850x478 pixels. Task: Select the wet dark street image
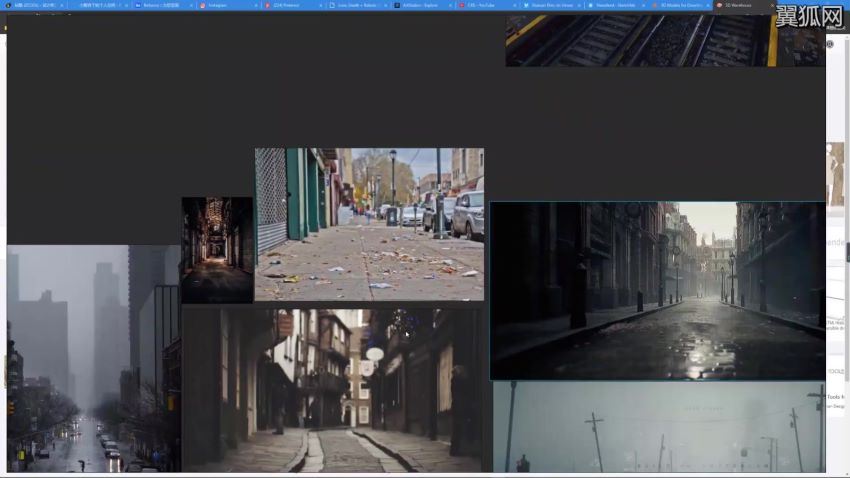tap(657, 291)
